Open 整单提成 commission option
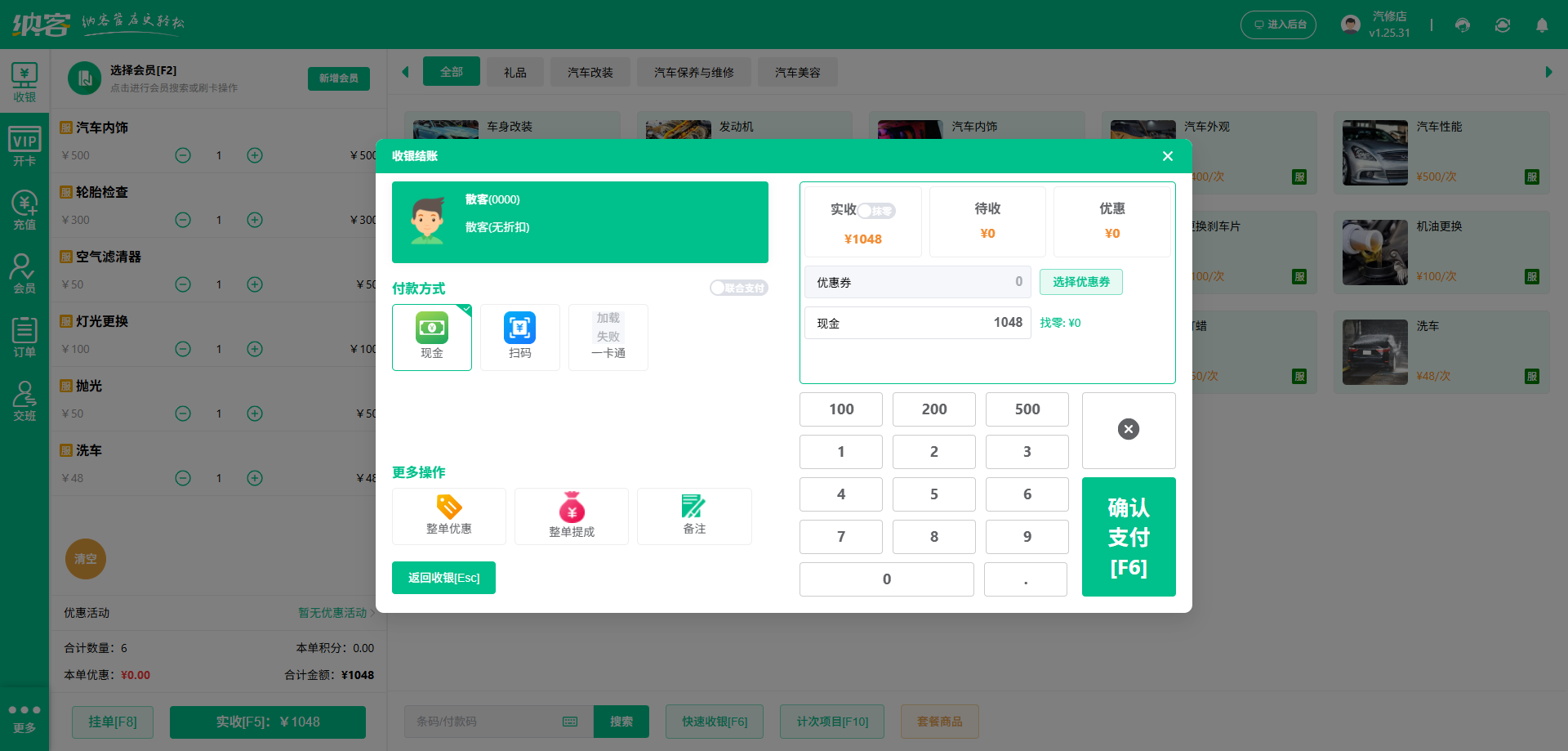The height and width of the screenshot is (751, 1568). (x=571, y=516)
